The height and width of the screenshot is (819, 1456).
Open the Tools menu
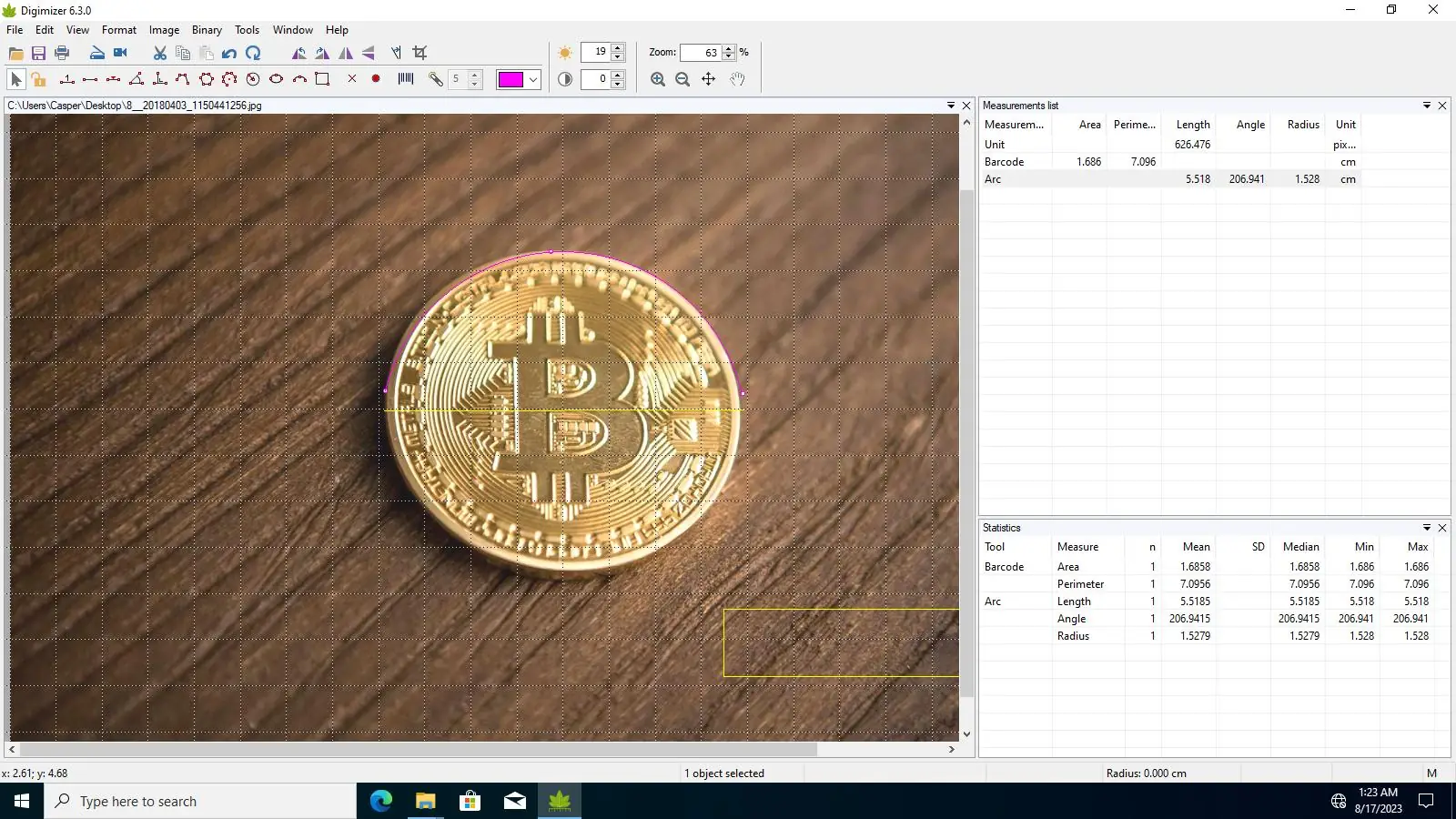click(247, 30)
